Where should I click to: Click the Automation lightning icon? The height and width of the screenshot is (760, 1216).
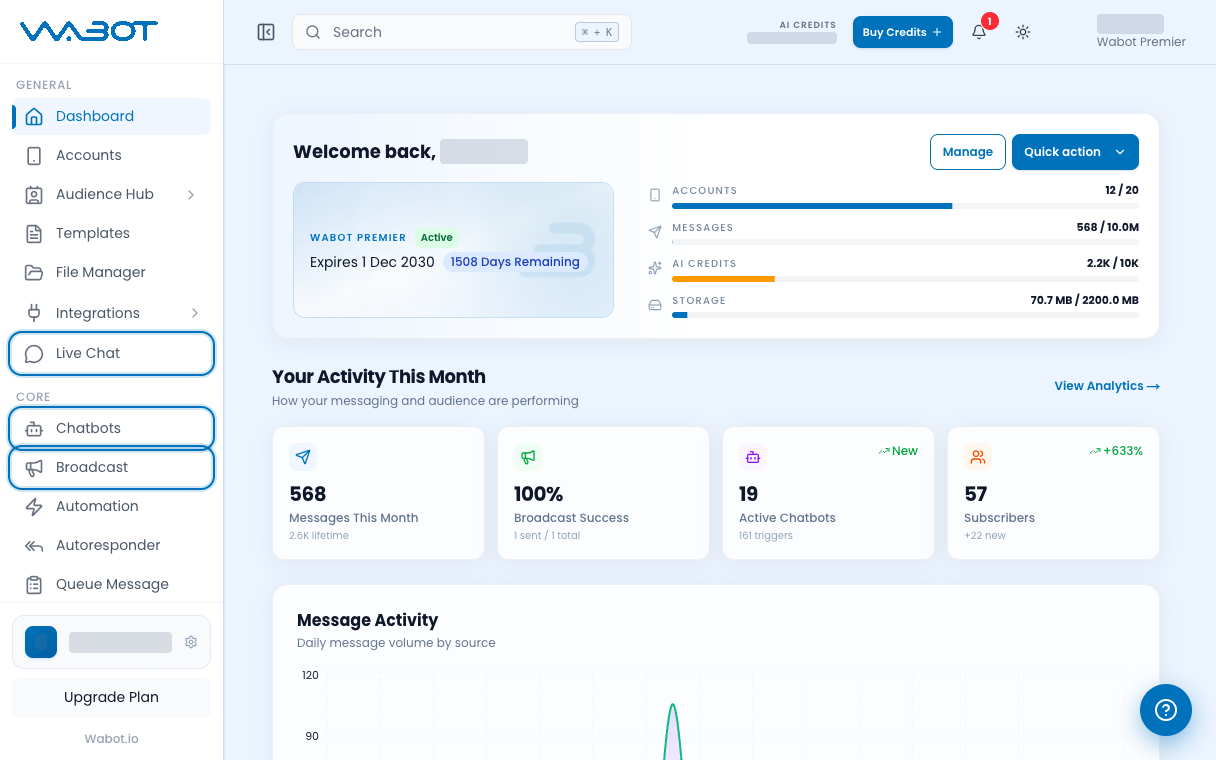34,506
